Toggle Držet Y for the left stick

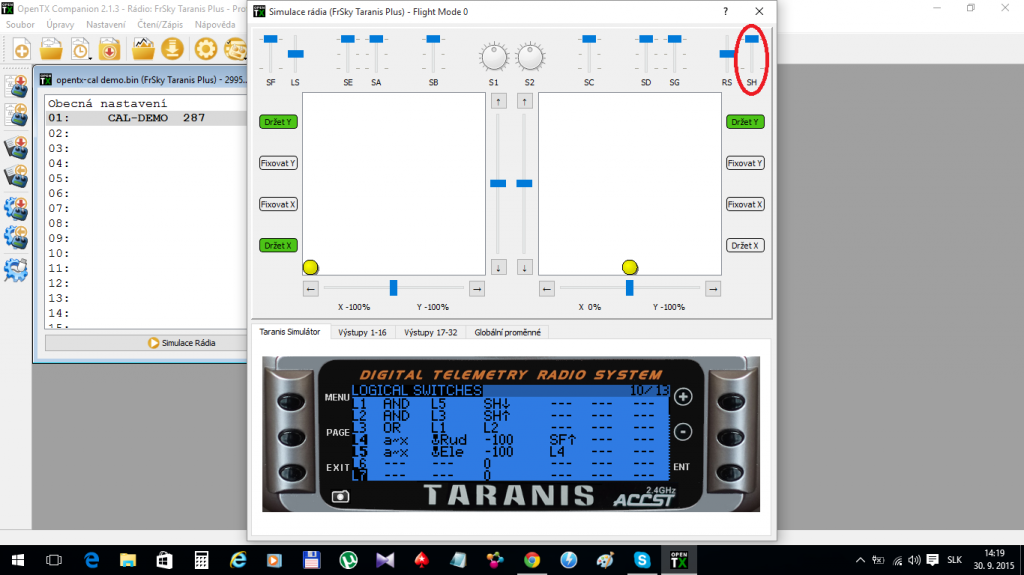(278, 121)
